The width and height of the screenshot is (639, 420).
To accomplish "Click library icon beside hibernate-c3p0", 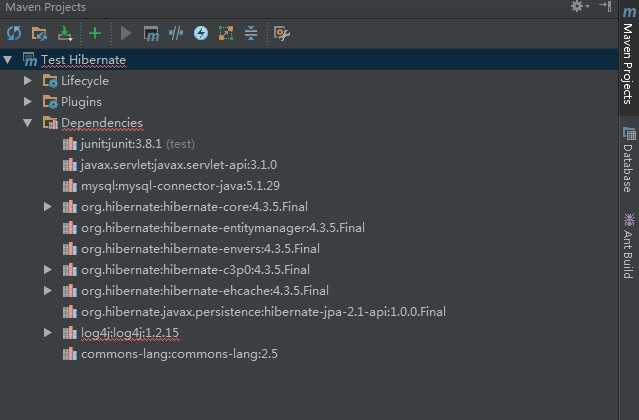I will tap(70, 270).
